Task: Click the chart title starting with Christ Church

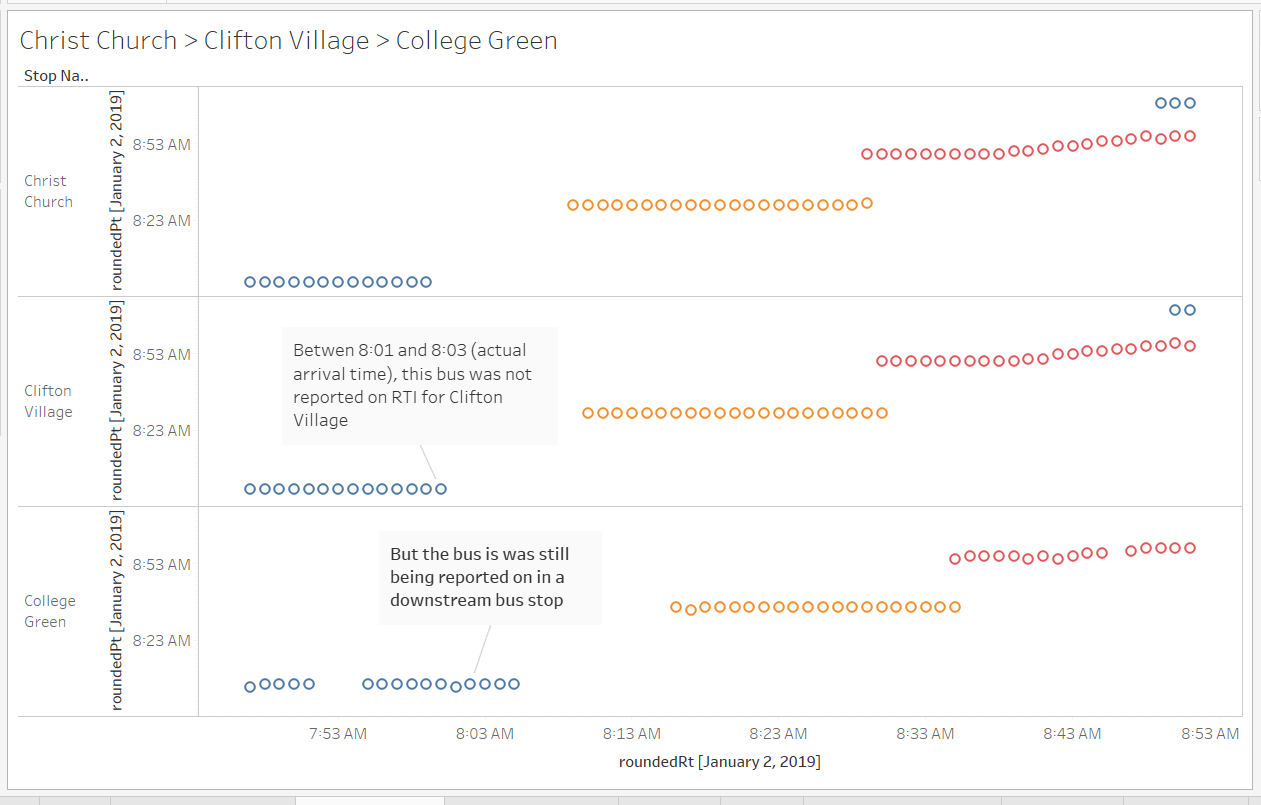Action: pyautogui.click(x=288, y=41)
